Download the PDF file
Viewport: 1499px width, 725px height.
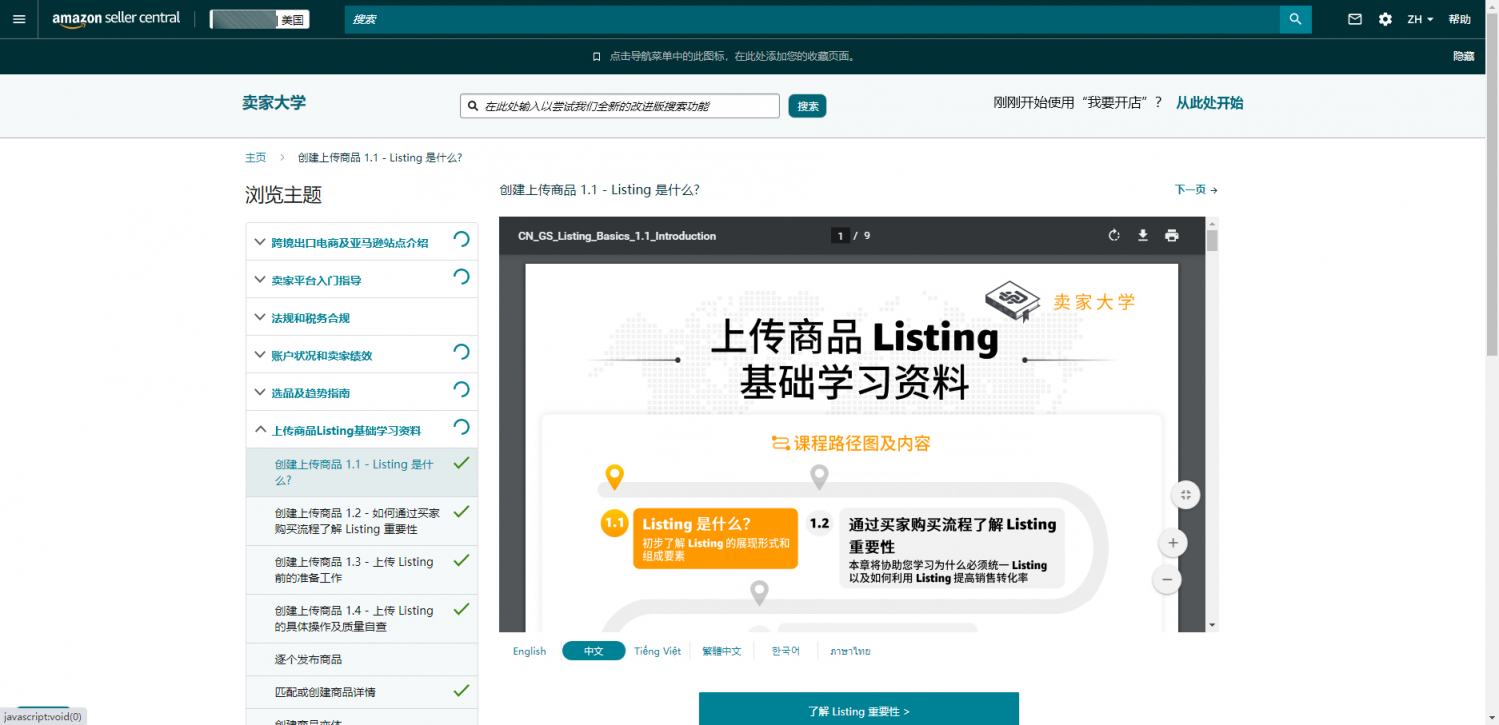pos(1143,236)
